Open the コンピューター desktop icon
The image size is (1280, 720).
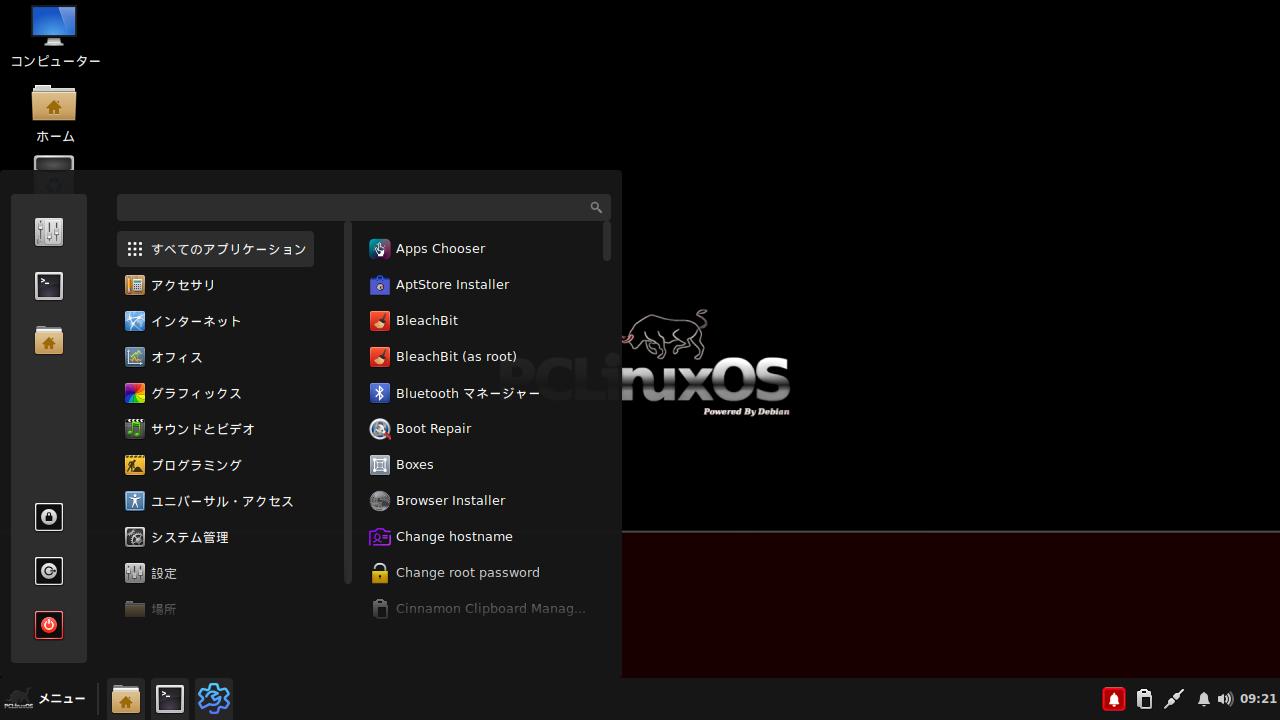point(54,37)
